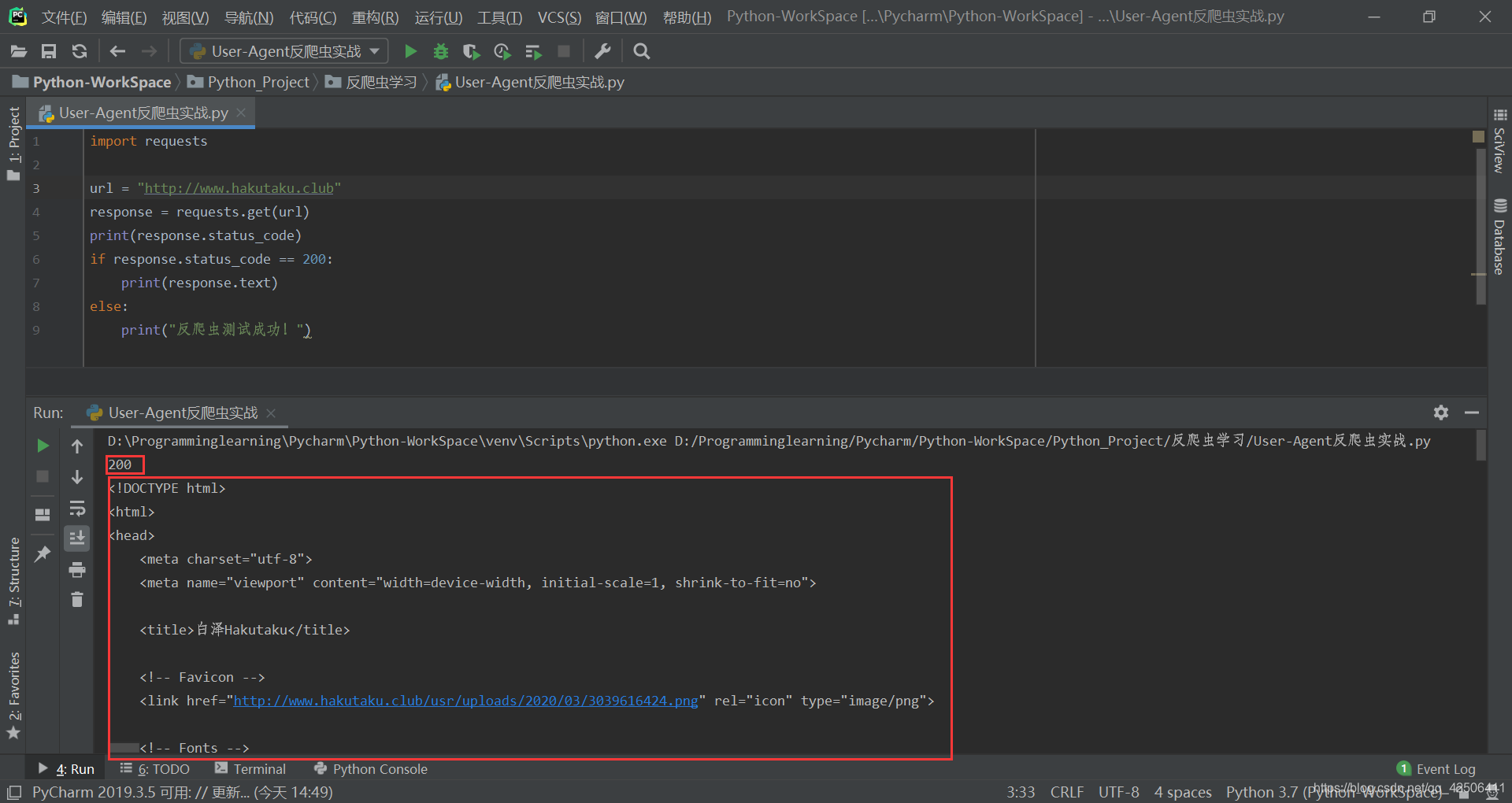Click the Profile run icon

click(502, 51)
